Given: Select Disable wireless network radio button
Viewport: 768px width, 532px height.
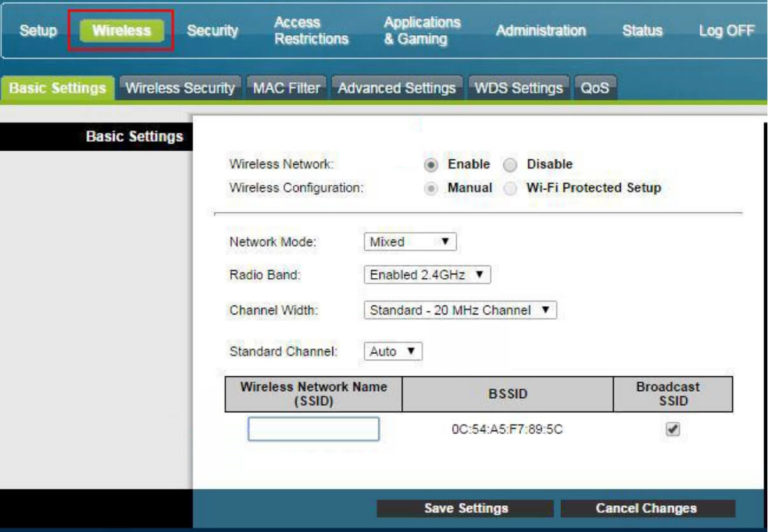Looking at the screenshot, I should point(510,164).
